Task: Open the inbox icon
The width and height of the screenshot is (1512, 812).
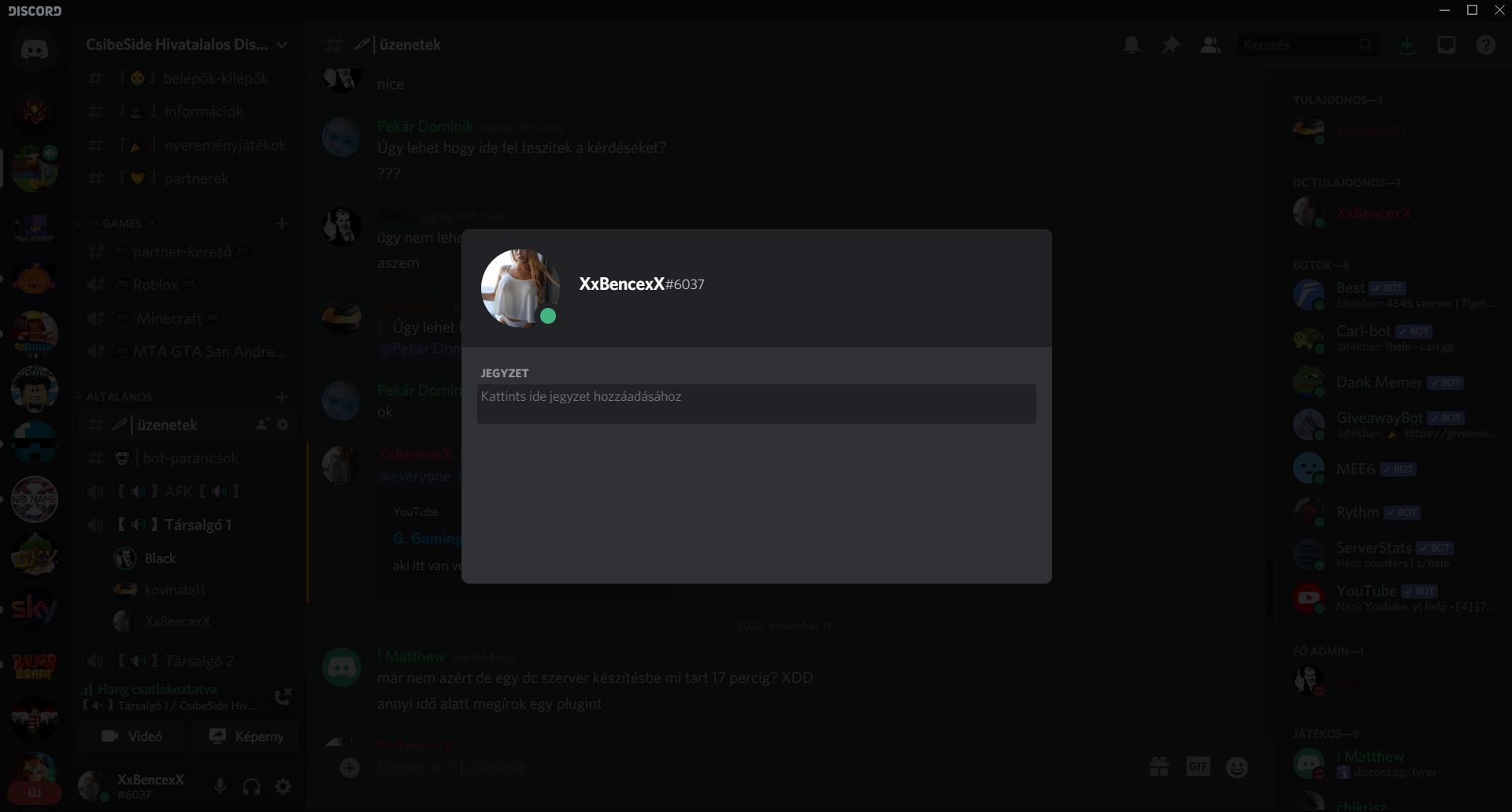Action: 1447,45
